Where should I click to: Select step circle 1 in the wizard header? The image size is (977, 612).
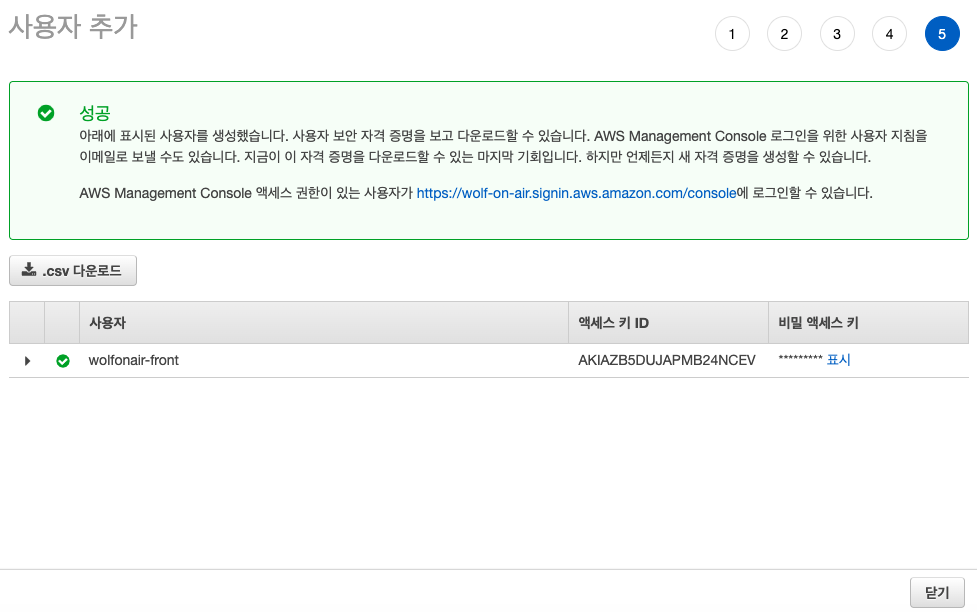732,33
